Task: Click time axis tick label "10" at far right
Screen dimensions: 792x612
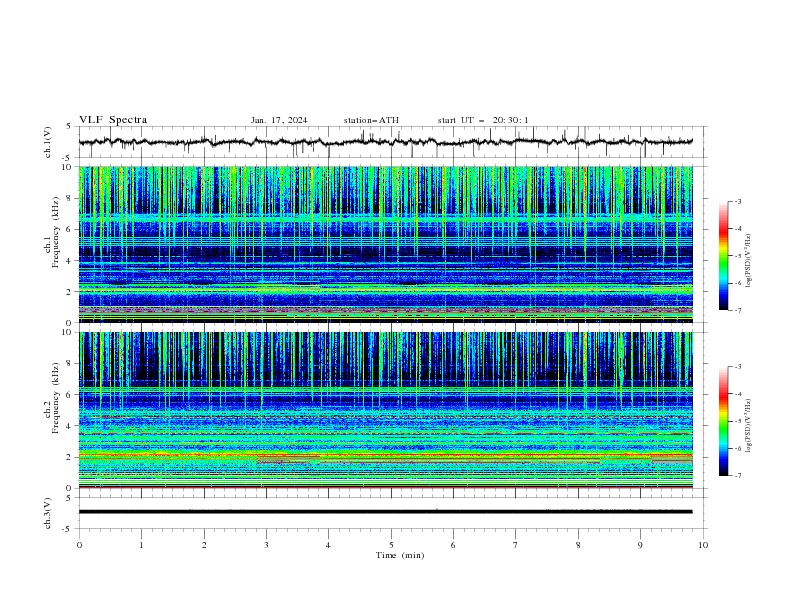Action: 703,545
